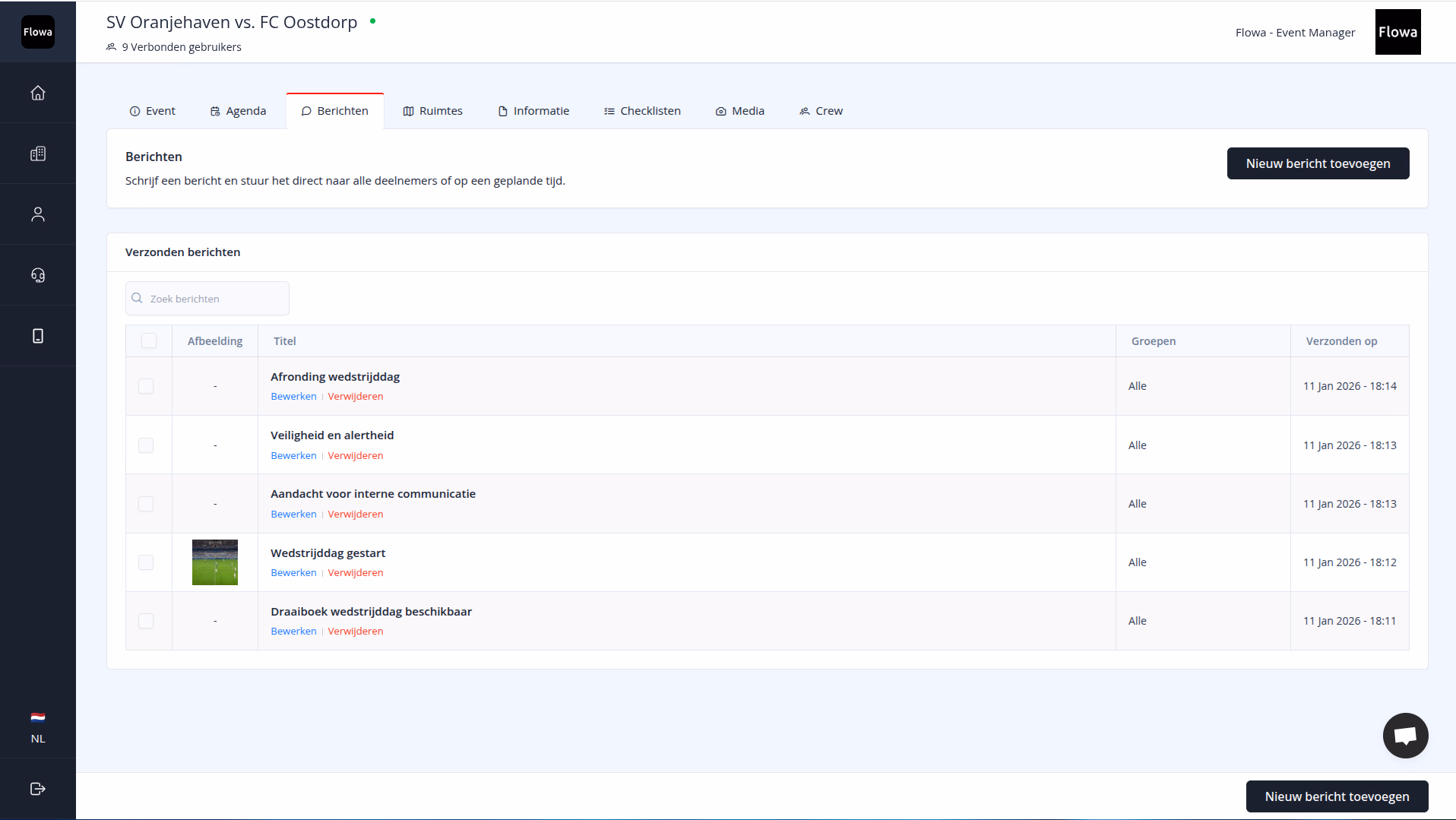Click the Flowa logo top left

[x=38, y=32]
